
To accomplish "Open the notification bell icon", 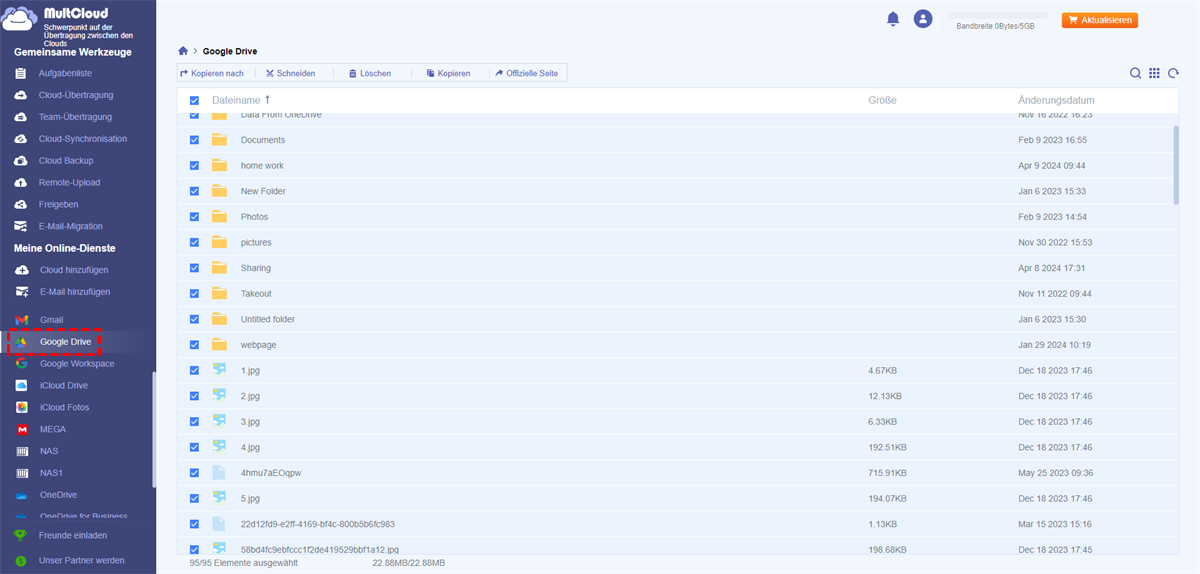I will pos(893,19).
